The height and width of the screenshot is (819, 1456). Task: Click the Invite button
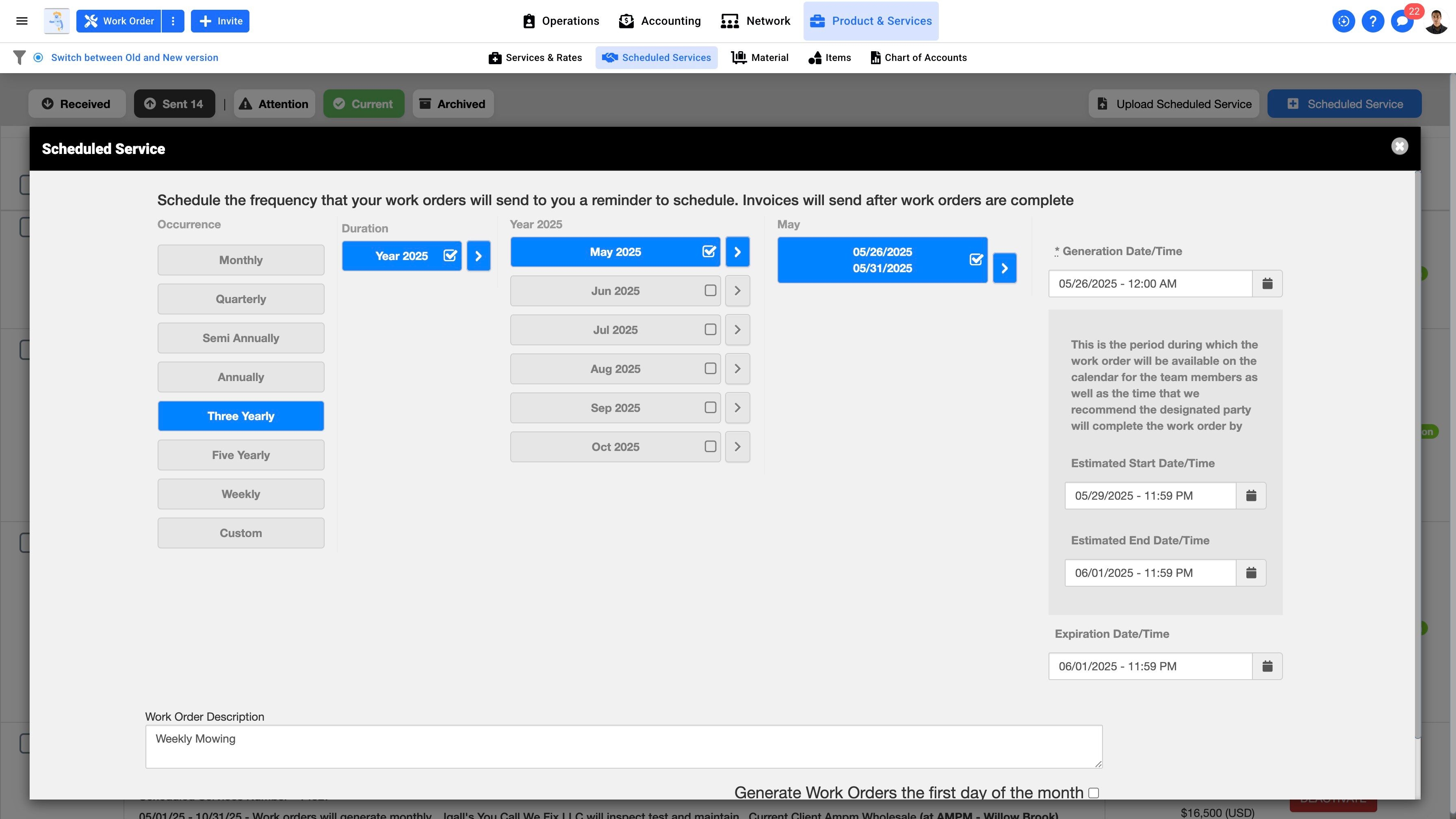tap(220, 21)
